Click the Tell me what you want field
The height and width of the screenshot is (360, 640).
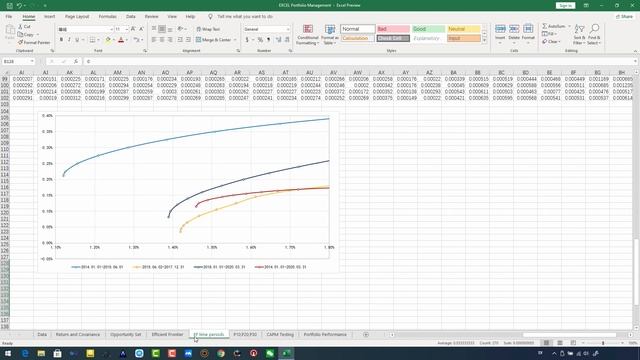[245, 17]
